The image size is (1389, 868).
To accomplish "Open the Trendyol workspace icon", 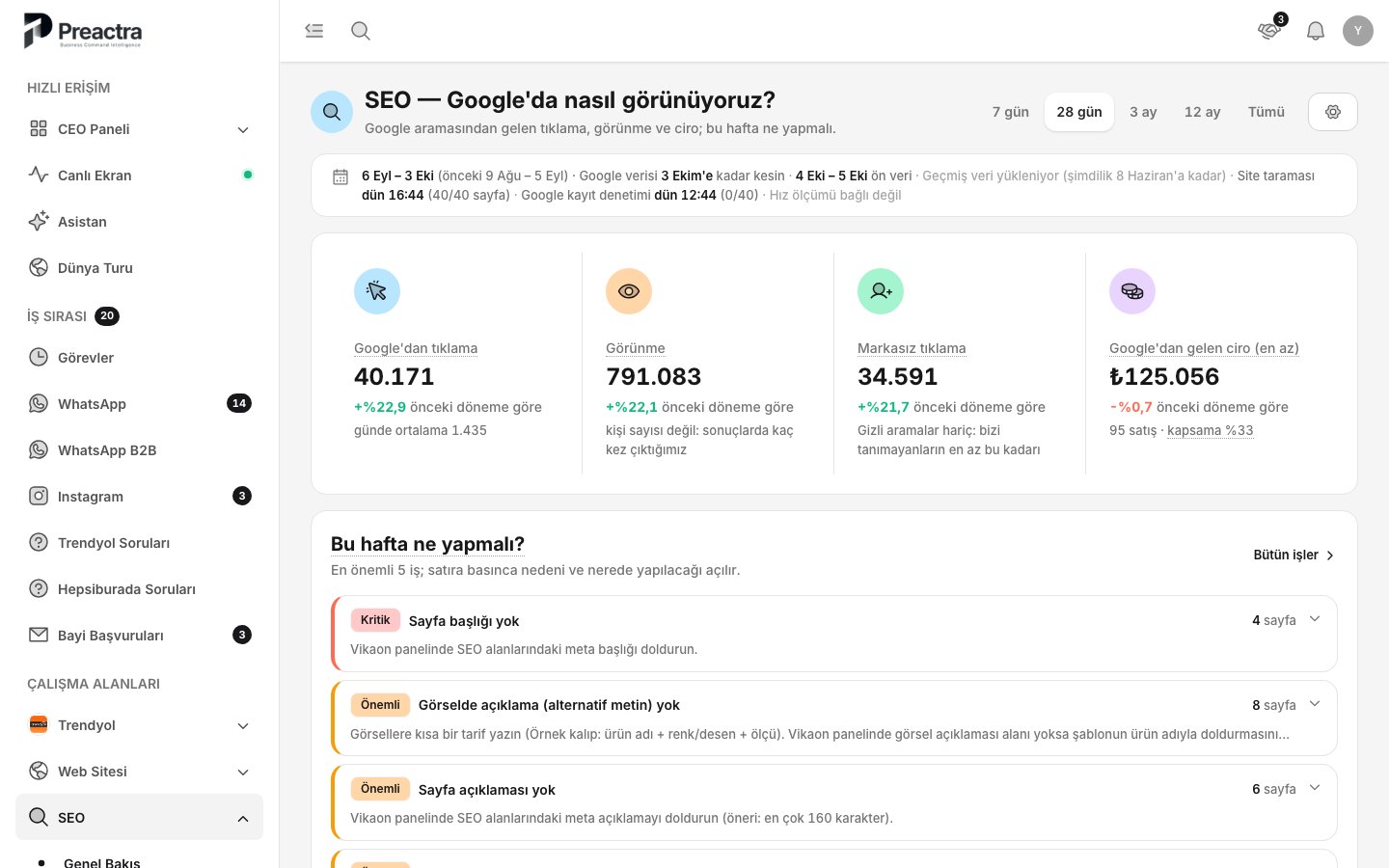I will [x=39, y=725].
